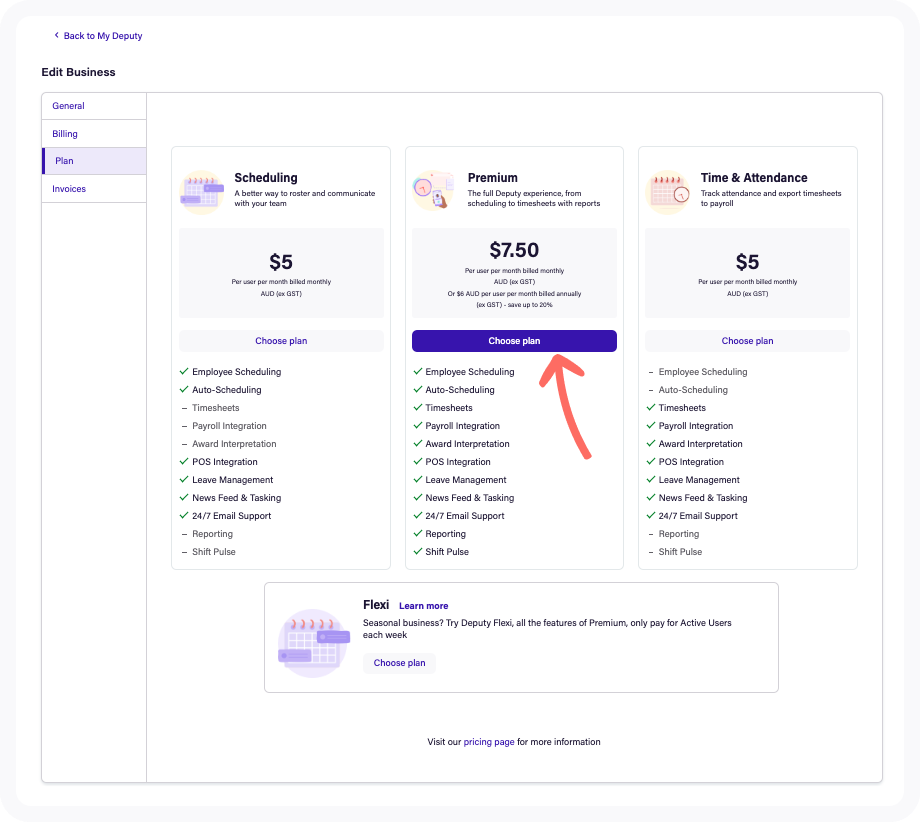Click the Time & Attendance $5 price
The width and height of the screenshot is (920, 822).
[748, 262]
